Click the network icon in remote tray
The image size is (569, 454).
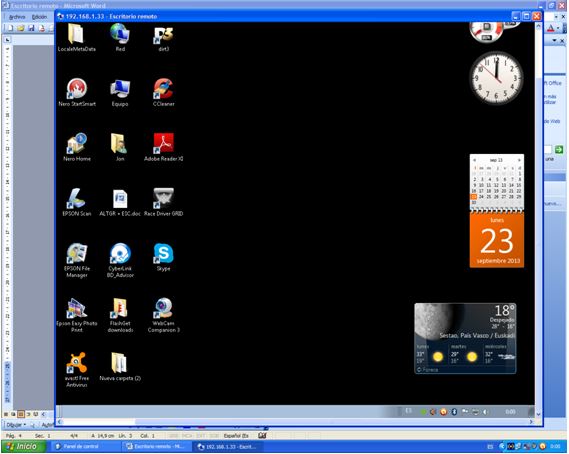(x=475, y=412)
